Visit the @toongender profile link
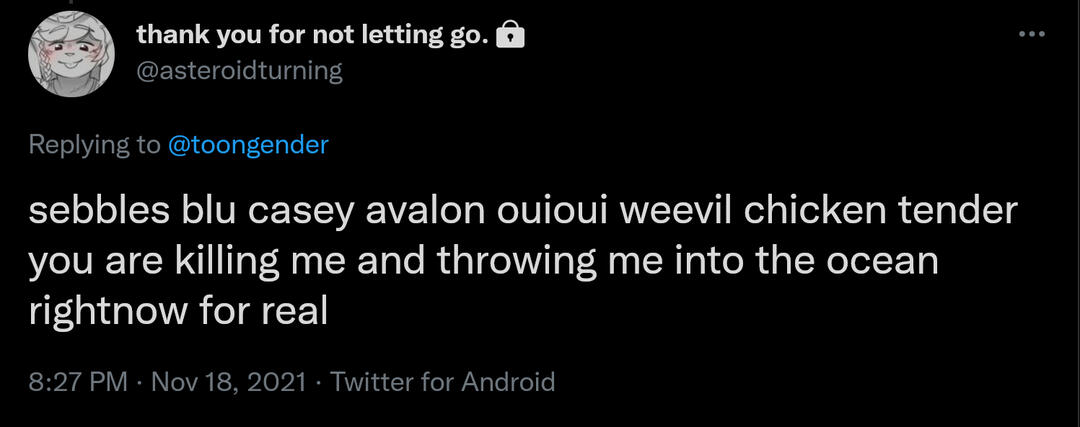 point(247,144)
